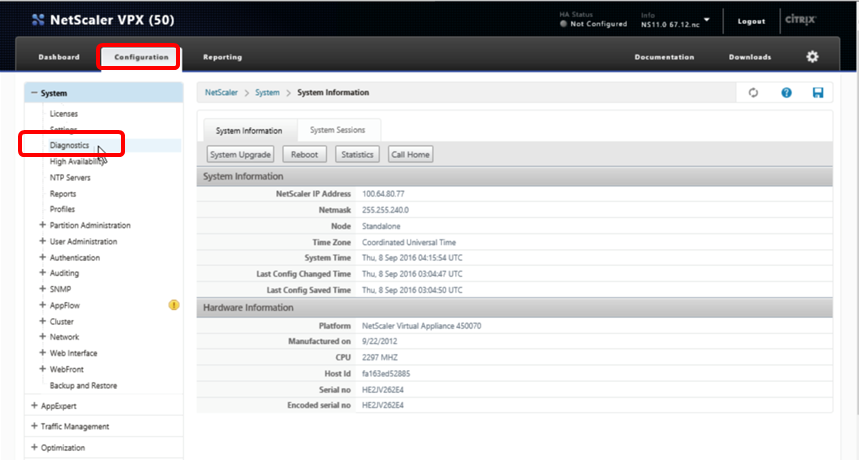Viewport: 859px width, 460px height.
Task: Expand Partition Administration node
Action: click(42, 225)
